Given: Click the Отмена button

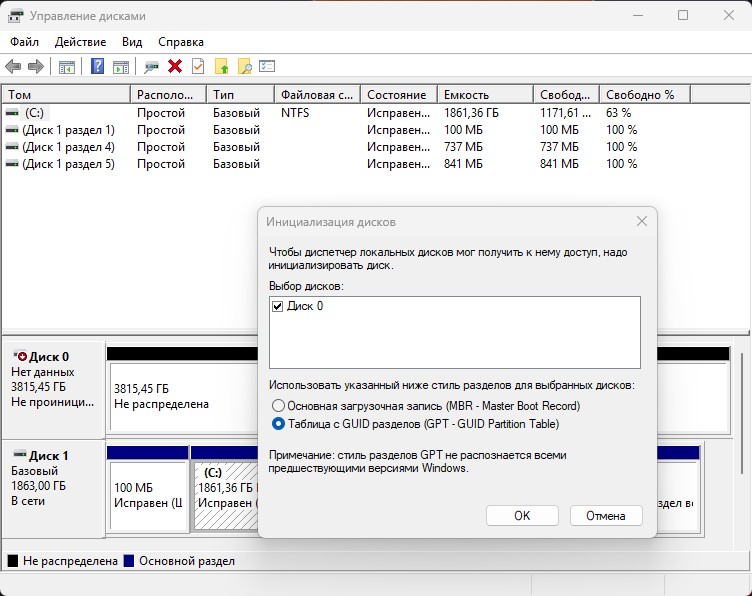Looking at the screenshot, I should click(x=605, y=516).
